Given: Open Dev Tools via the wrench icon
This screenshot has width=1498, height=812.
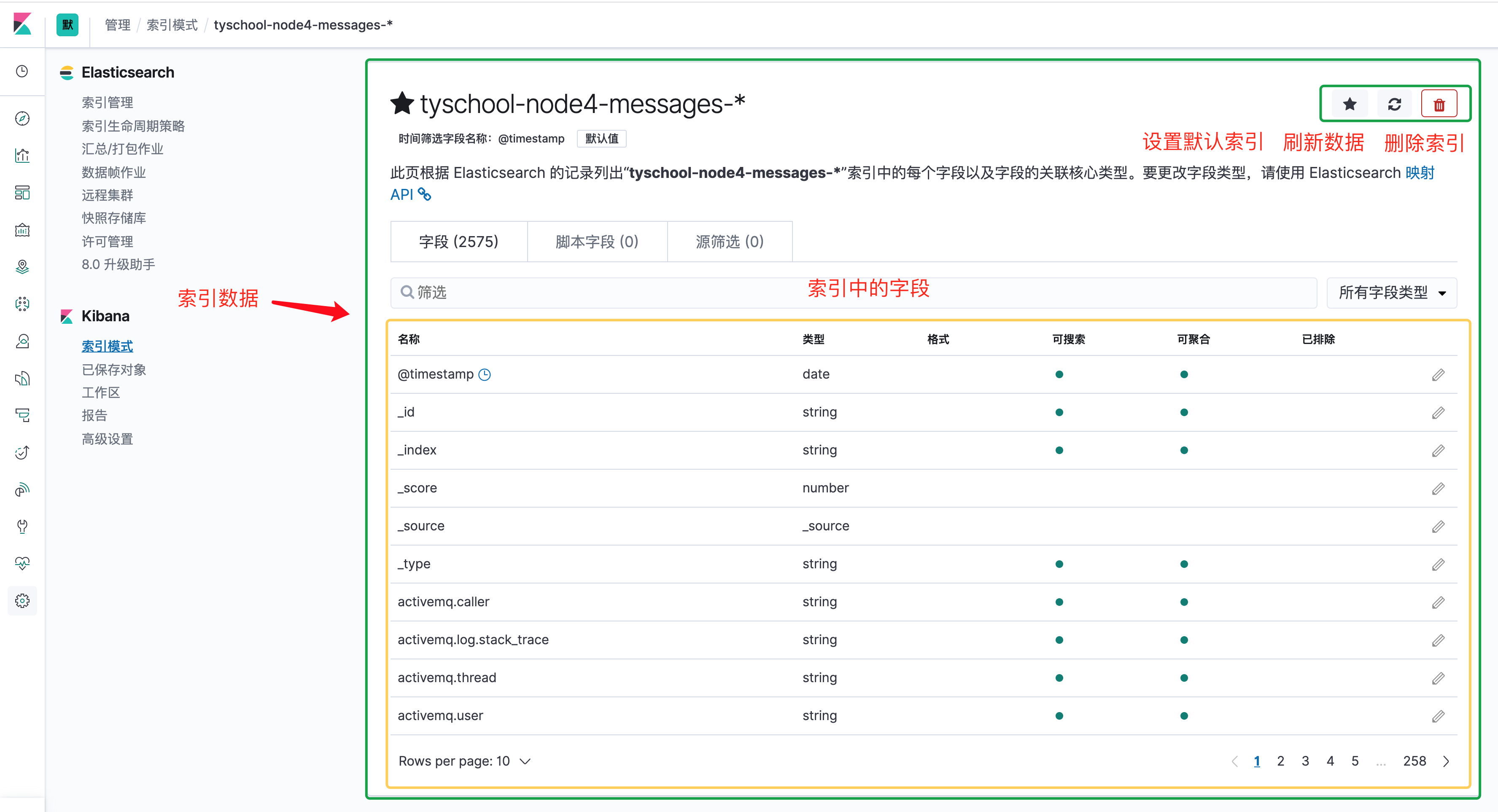Looking at the screenshot, I should (x=22, y=527).
